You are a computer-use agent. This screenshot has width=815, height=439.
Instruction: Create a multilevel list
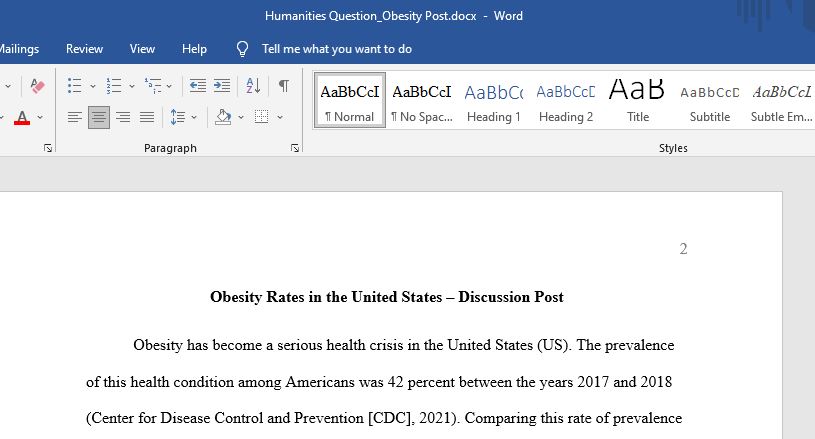[153, 86]
